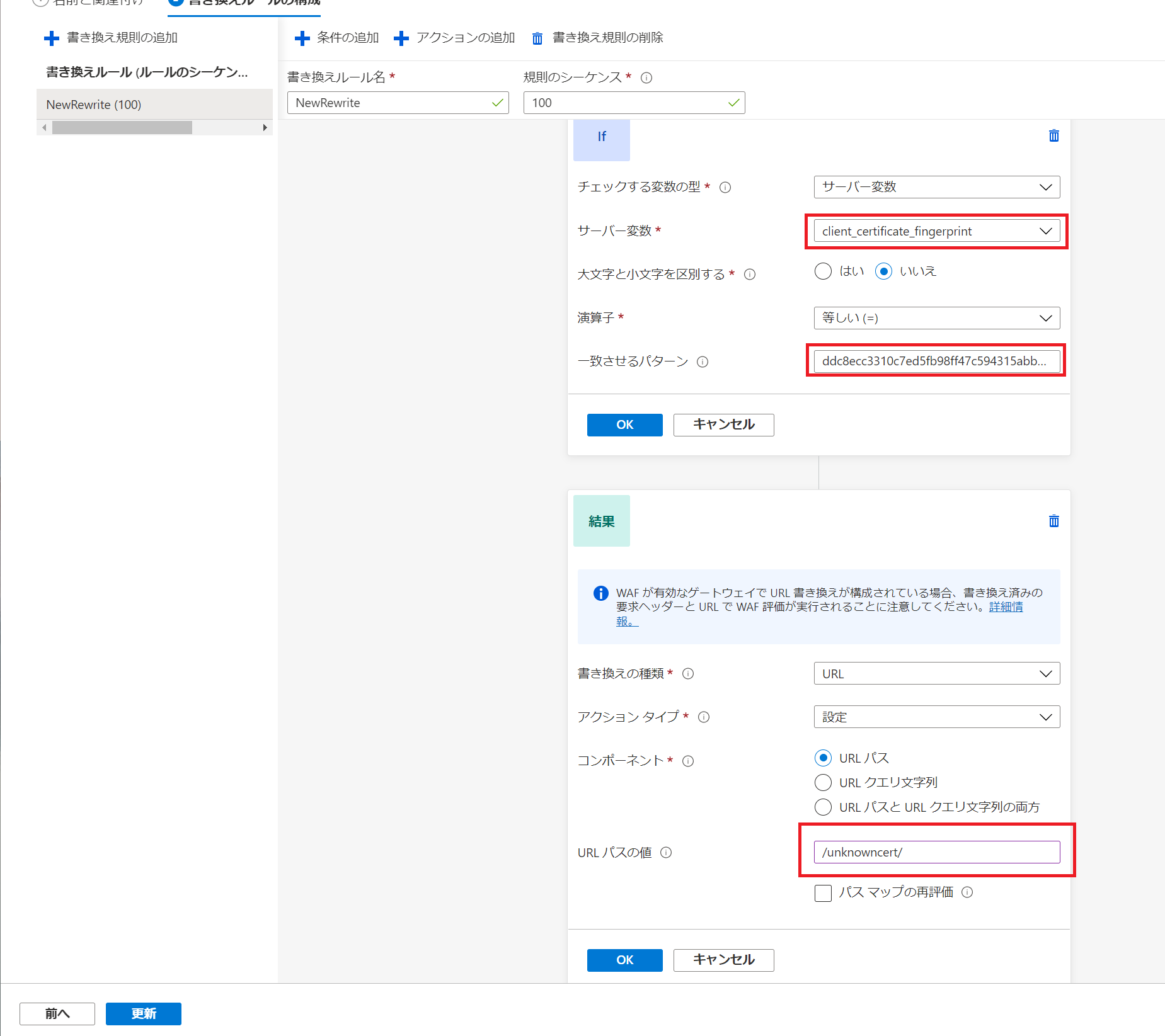This screenshot has height=1036, width=1165.
Task: Click the plus icon for 書き換え規則の追加
Action: click(52, 38)
